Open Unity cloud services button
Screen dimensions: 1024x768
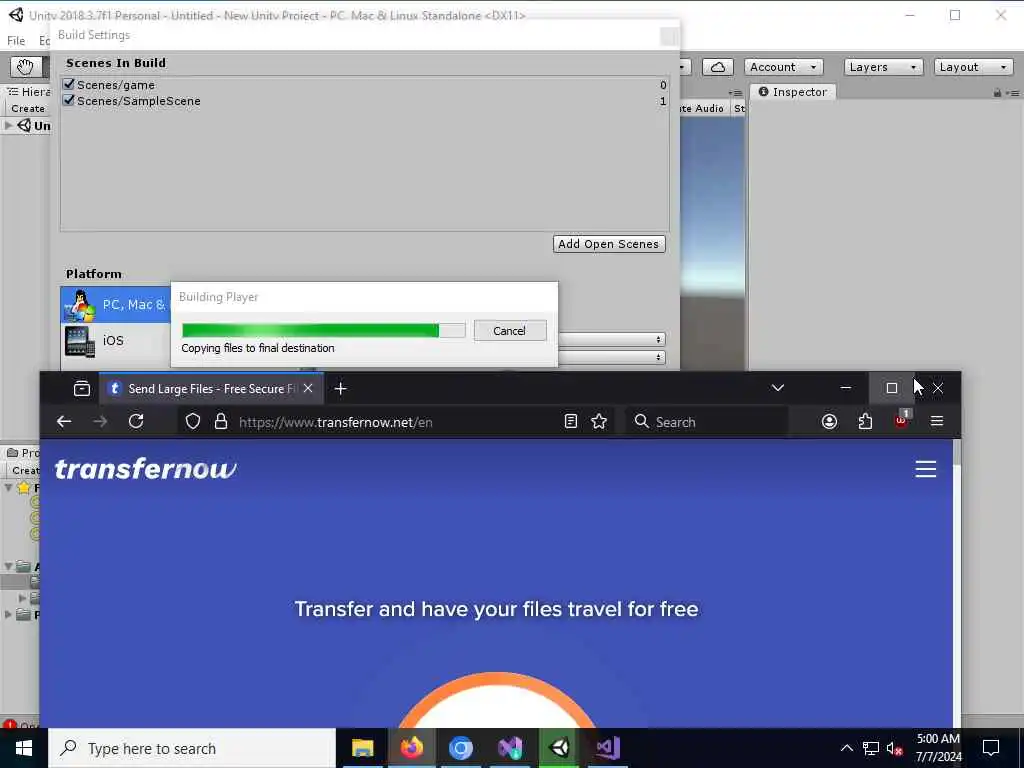pos(717,67)
